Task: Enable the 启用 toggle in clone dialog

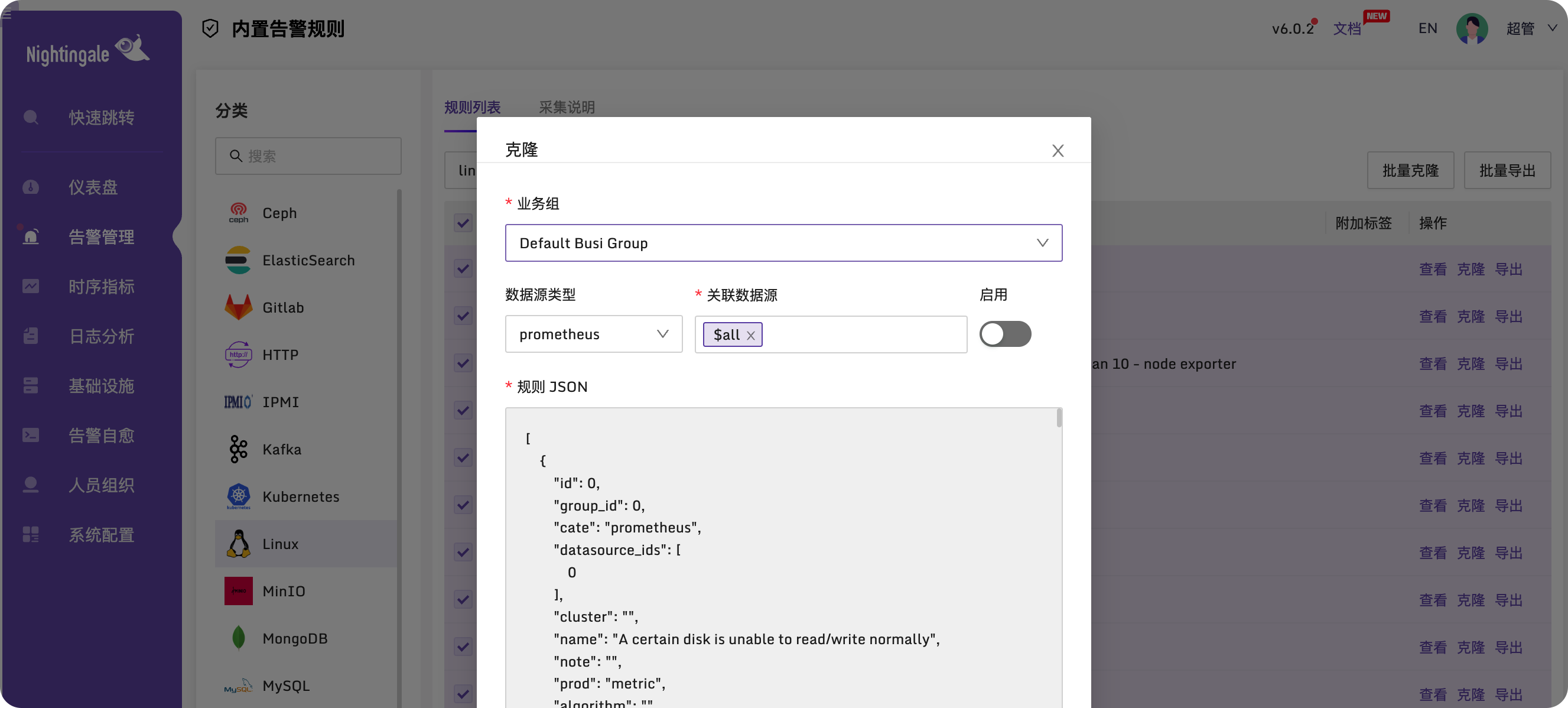Action: click(x=1005, y=333)
